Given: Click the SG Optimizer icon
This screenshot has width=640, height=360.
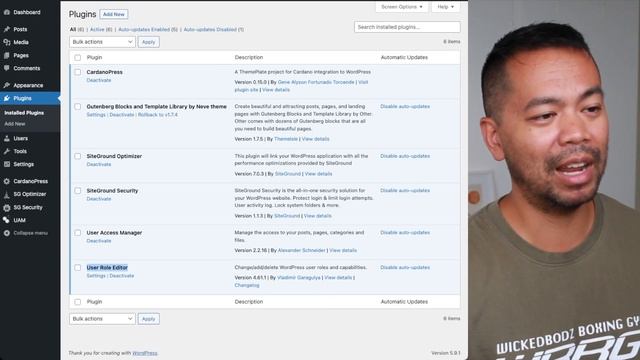Looking at the screenshot, I should click(7, 194).
